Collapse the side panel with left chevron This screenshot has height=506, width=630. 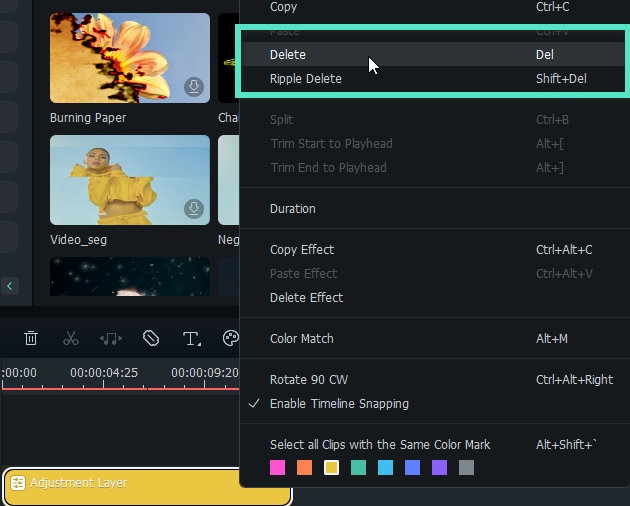pos(10,286)
